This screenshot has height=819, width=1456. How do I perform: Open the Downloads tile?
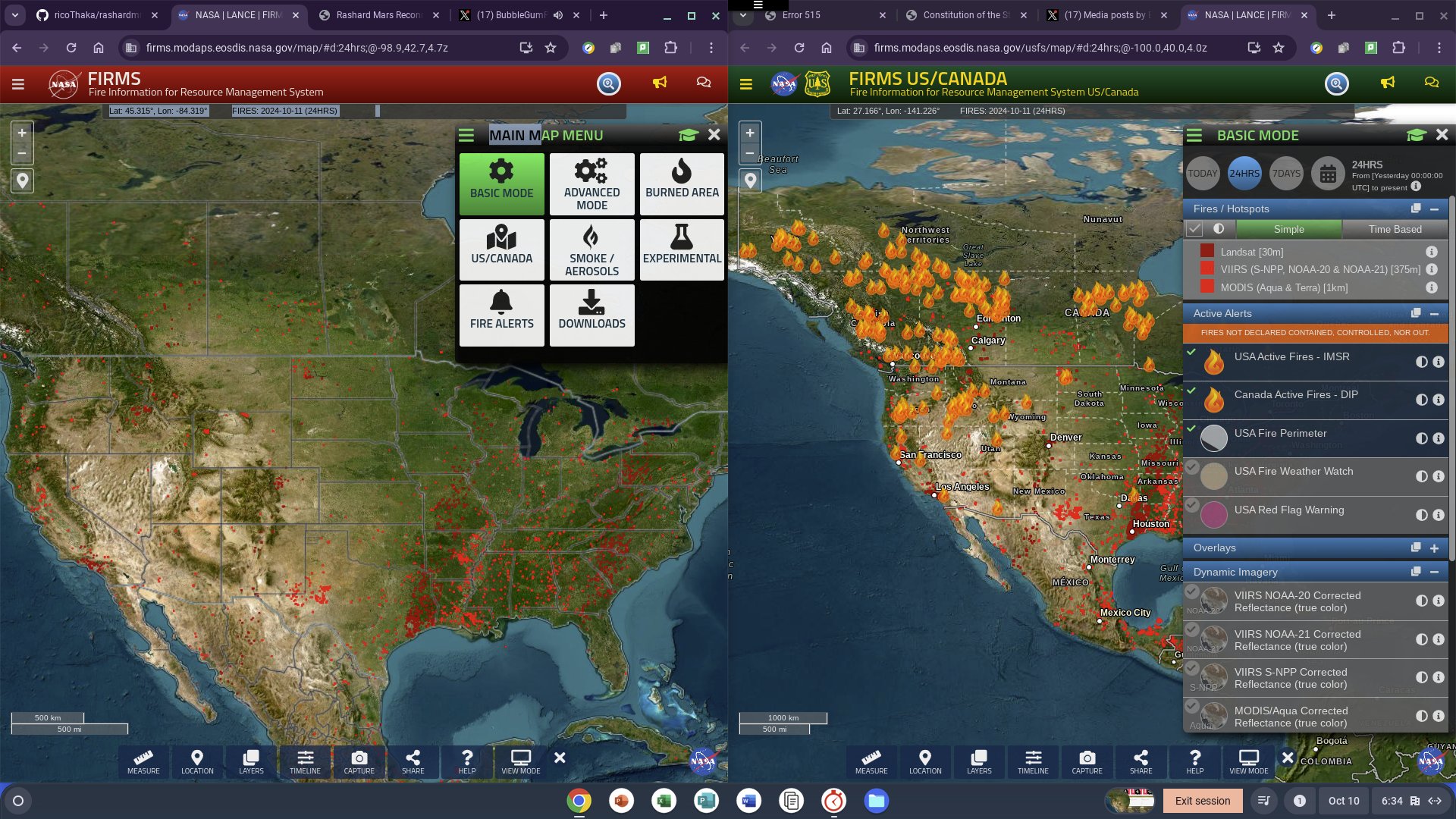[591, 315]
